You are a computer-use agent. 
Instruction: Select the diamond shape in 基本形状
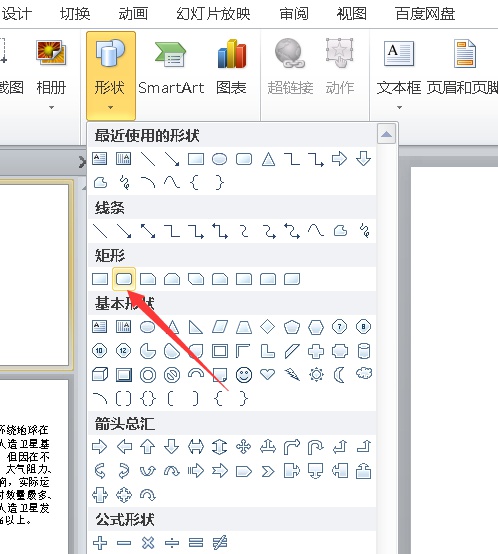(x=267, y=327)
